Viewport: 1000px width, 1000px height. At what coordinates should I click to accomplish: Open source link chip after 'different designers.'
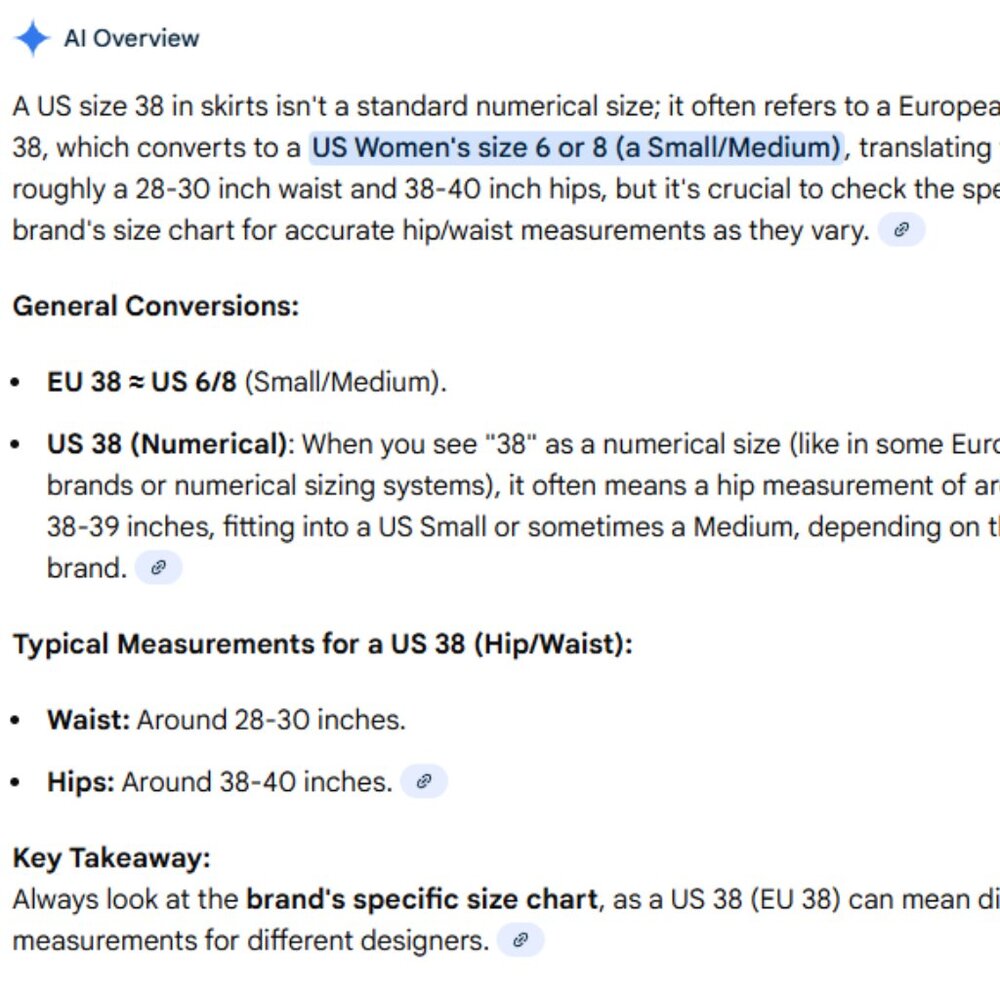click(x=520, y=940)
